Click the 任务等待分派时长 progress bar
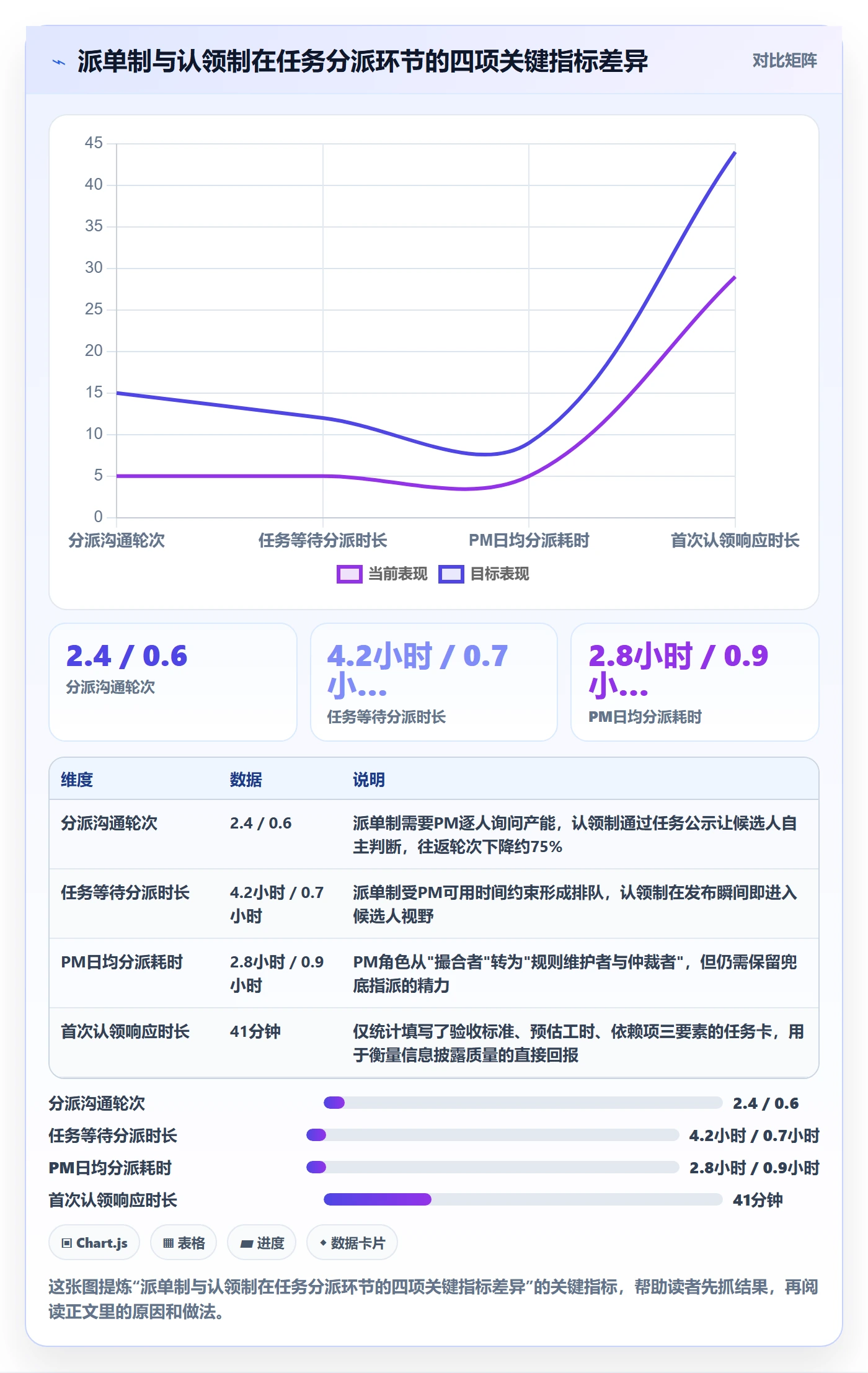868x1373 pixels. (492, 1135)
